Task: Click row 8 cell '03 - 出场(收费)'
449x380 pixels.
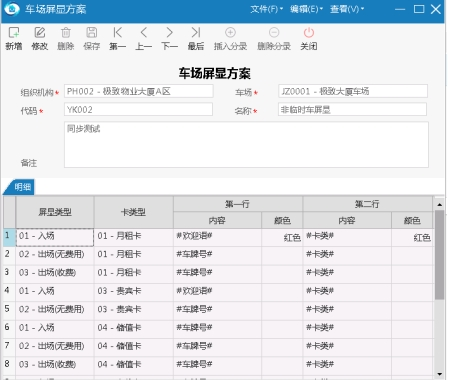Action: click(x=55, y=366)
